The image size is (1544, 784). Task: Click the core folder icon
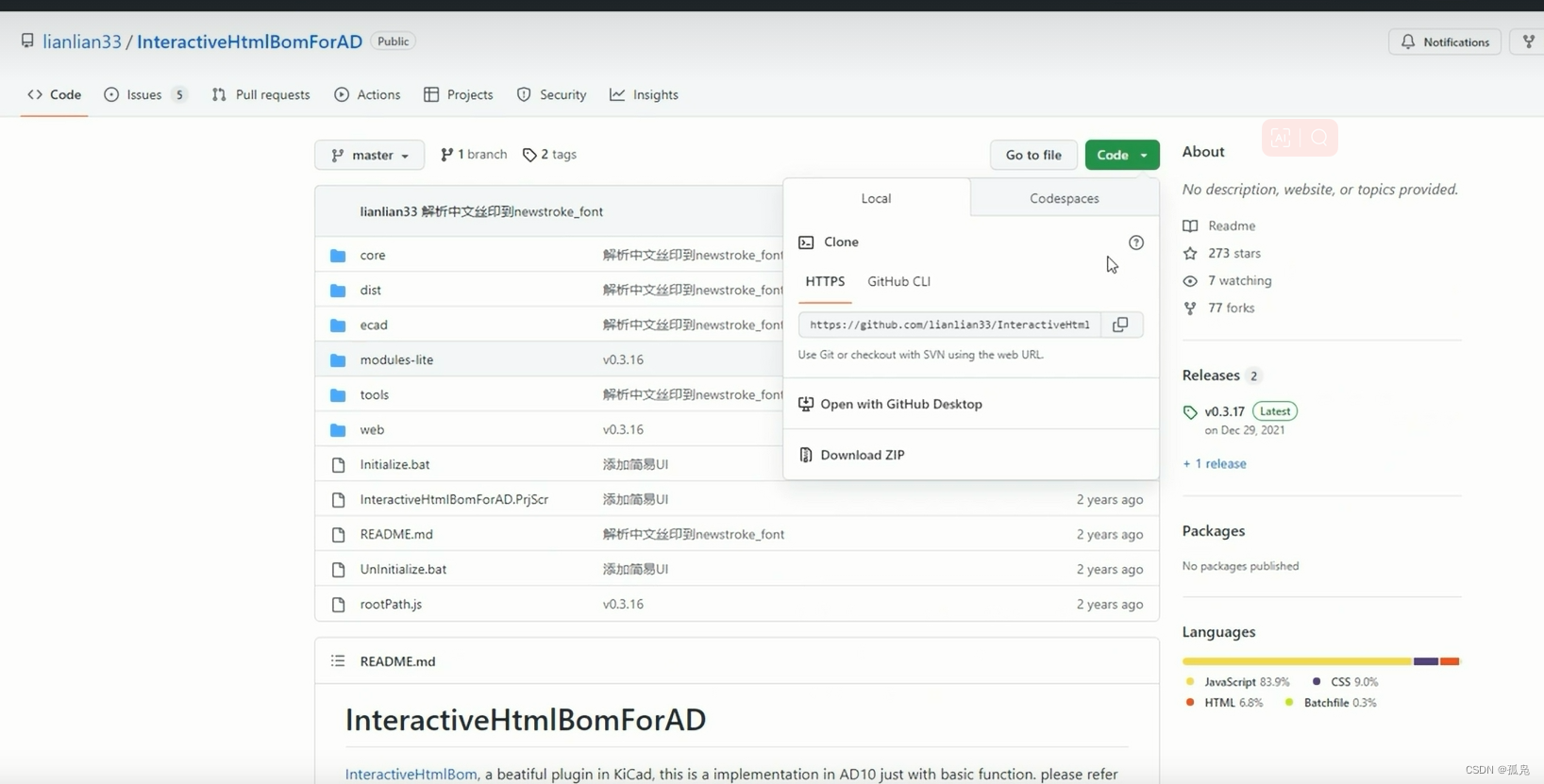coord(338,256)
